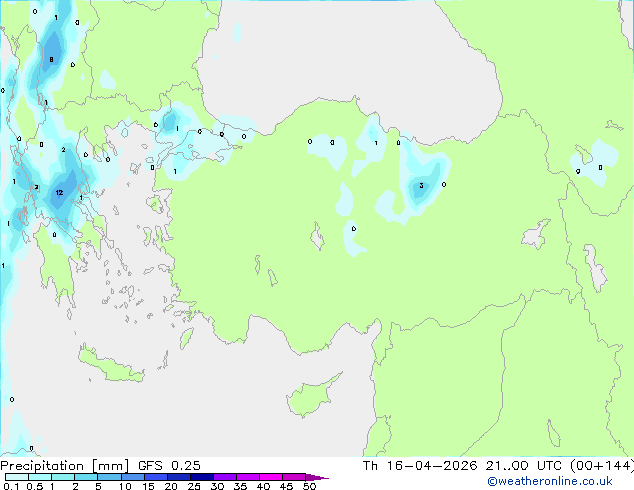Click the '10' legend scale label
This screenshot has width=634, height=490.
tap(125, 486)
